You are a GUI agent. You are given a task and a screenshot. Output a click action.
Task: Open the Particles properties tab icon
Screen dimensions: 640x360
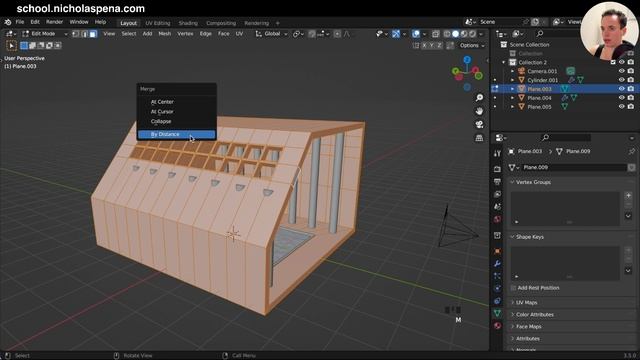pyautogui.click(x=497, y=276)
